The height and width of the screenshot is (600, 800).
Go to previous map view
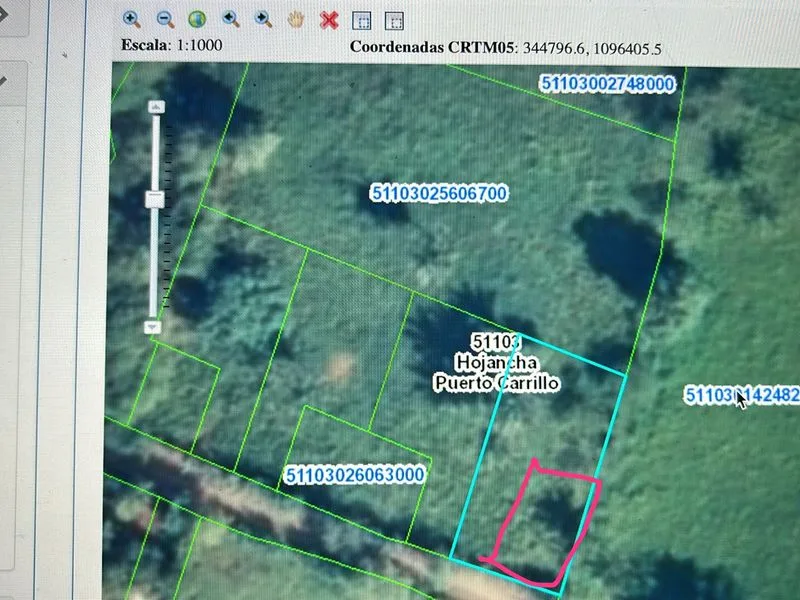coord(231,19)
